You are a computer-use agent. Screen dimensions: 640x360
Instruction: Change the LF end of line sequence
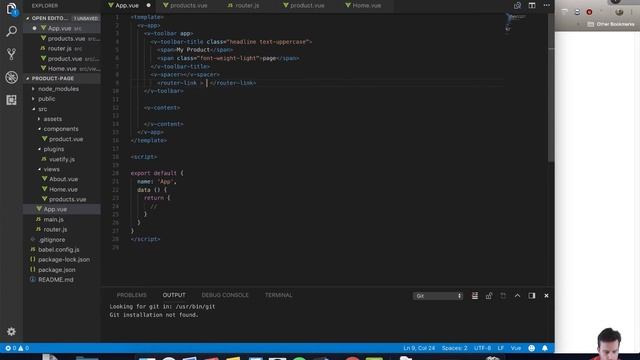[x=500, y=348]
